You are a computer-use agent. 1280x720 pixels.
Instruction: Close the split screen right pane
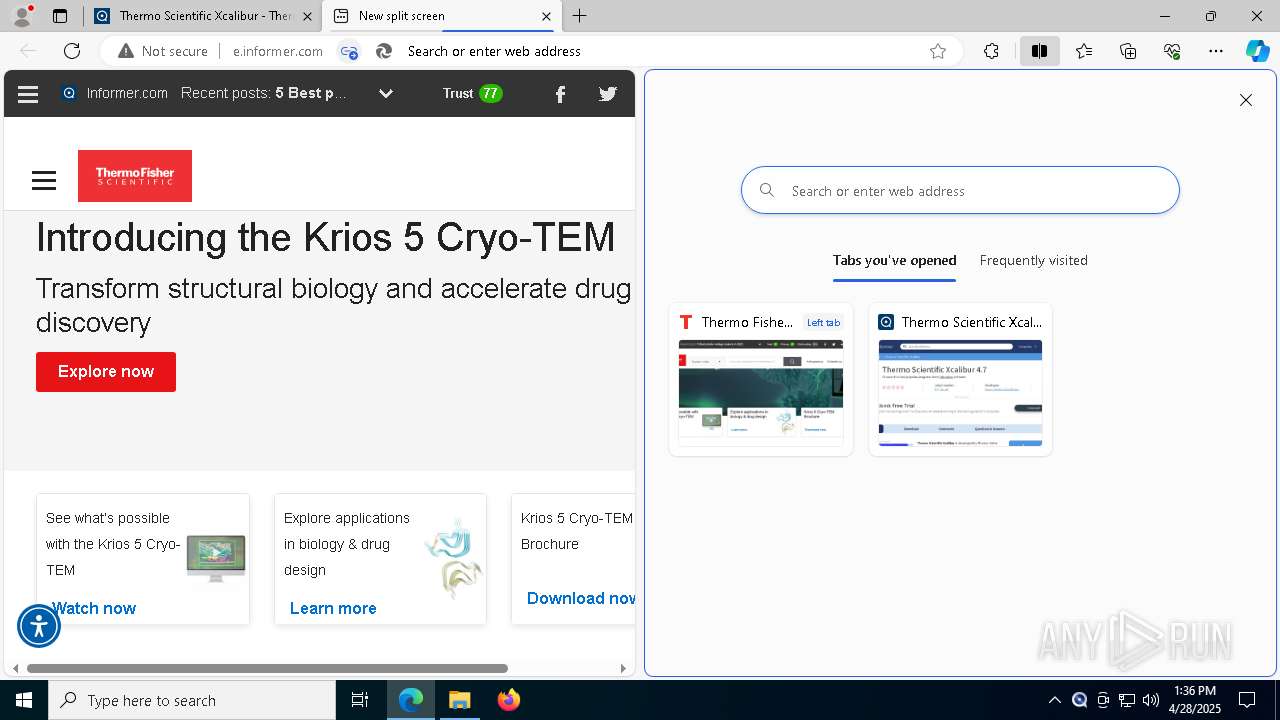pyautogui.click(x=1246, y=100)
